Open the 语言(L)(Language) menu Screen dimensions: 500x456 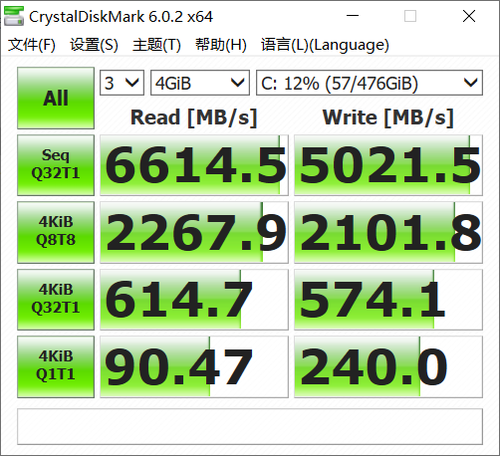[325, 45]
